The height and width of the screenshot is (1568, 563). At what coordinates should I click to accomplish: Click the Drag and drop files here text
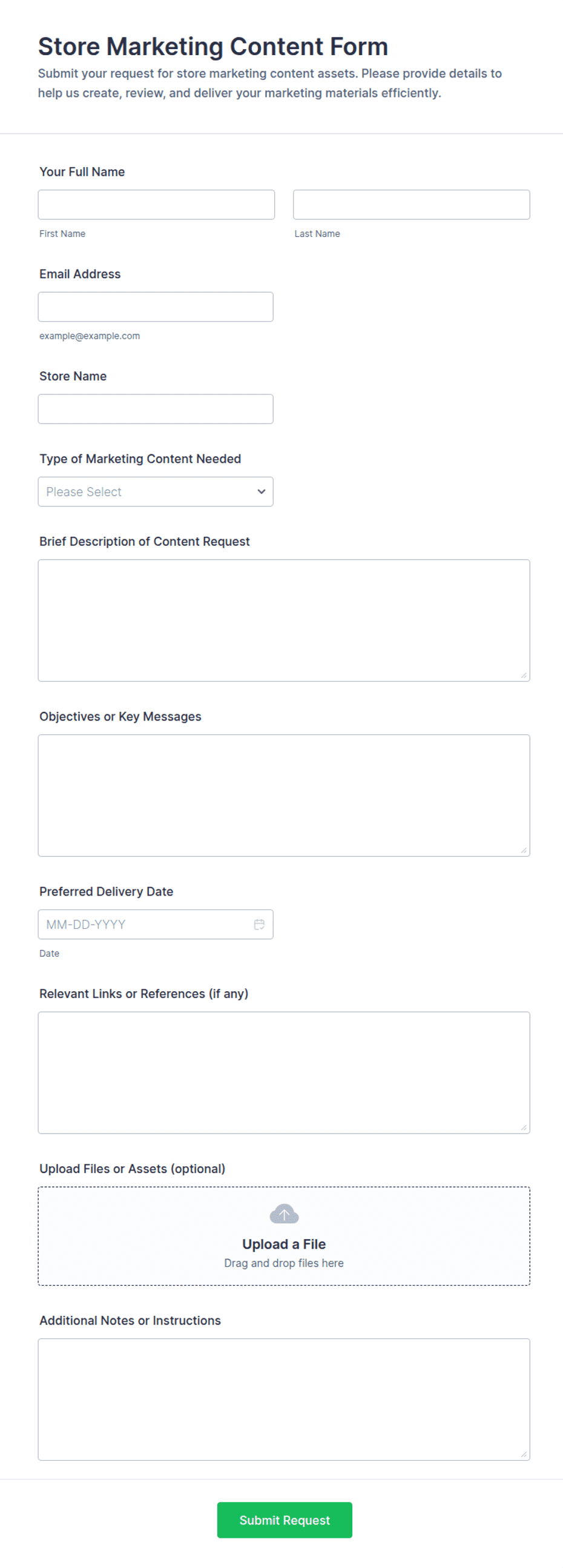284,1263
